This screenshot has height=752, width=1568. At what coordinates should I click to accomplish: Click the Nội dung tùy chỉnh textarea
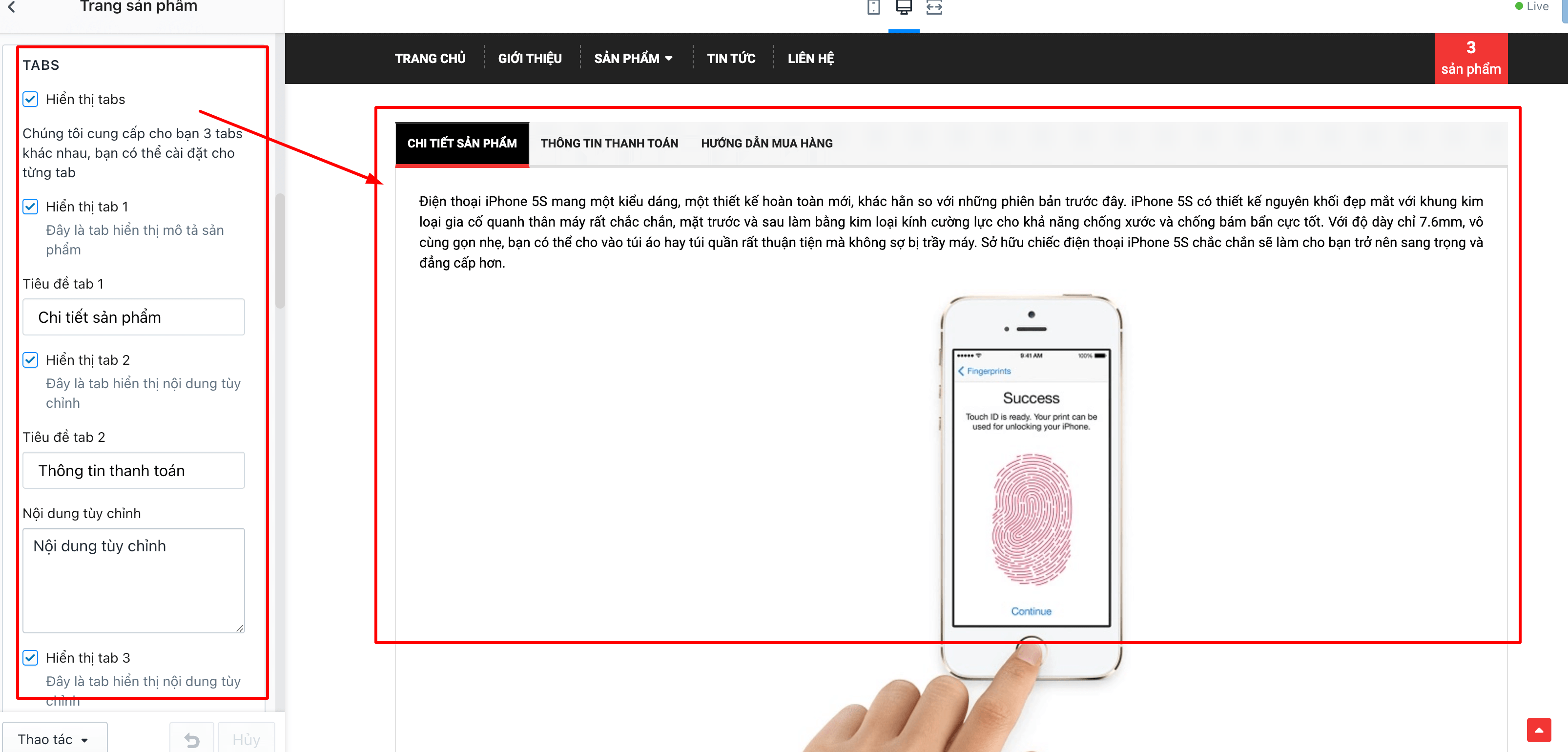click(x=134, y=580)
